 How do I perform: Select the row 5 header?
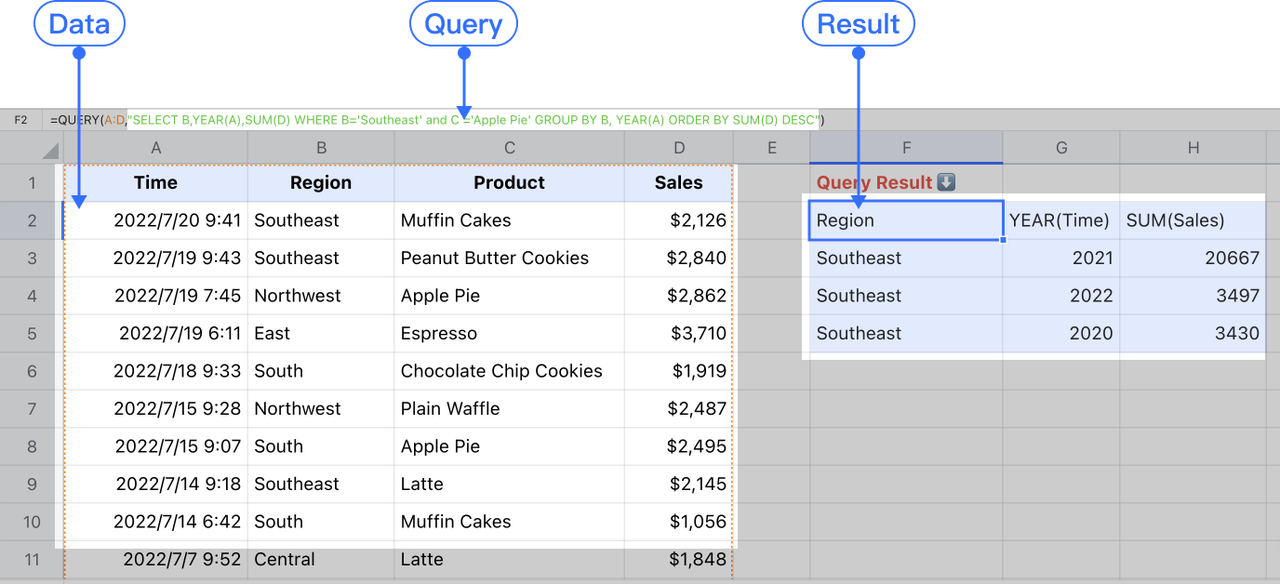tap(31, 334)
